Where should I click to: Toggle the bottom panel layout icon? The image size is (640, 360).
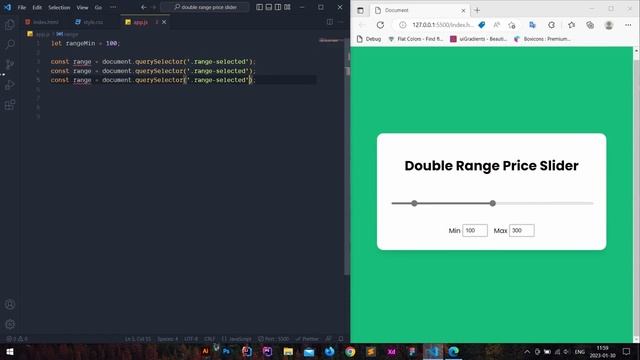click(x=269, y=7)
